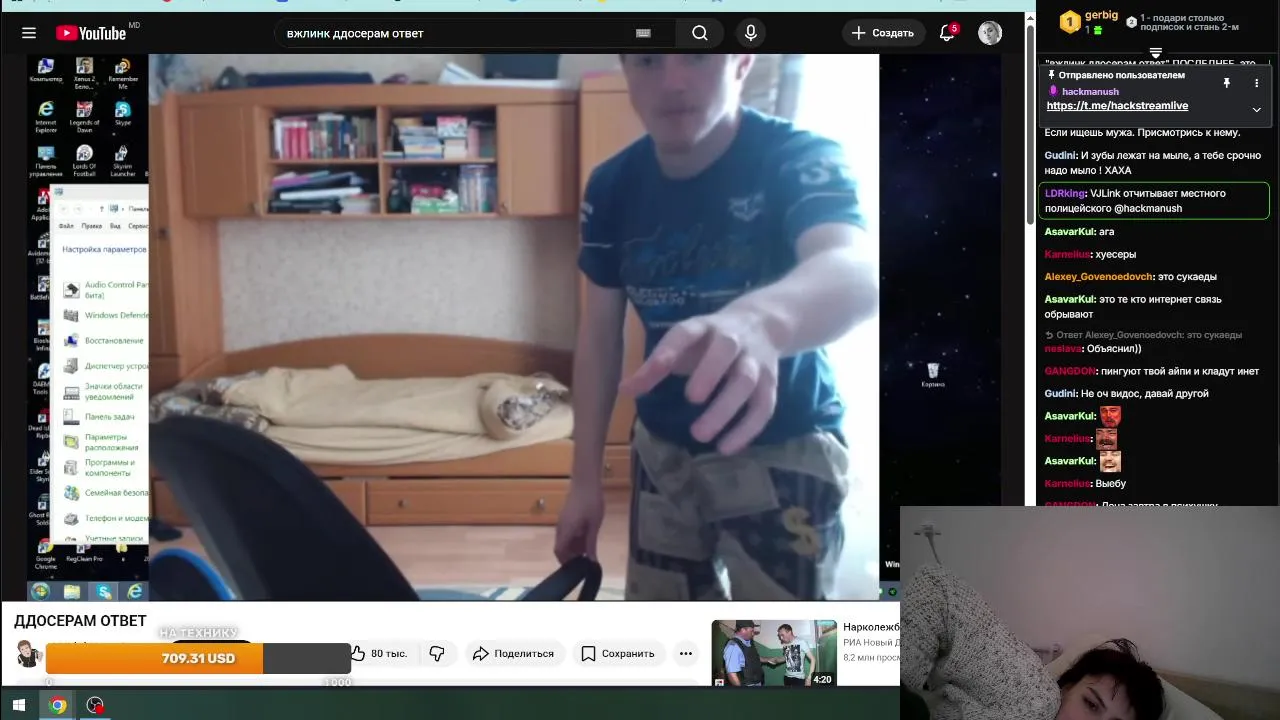Click Gudini username on 'Не оч видос' message
Image resolution: width=1280 pixels, height=720 pixels.
[x=1060, y=394]
